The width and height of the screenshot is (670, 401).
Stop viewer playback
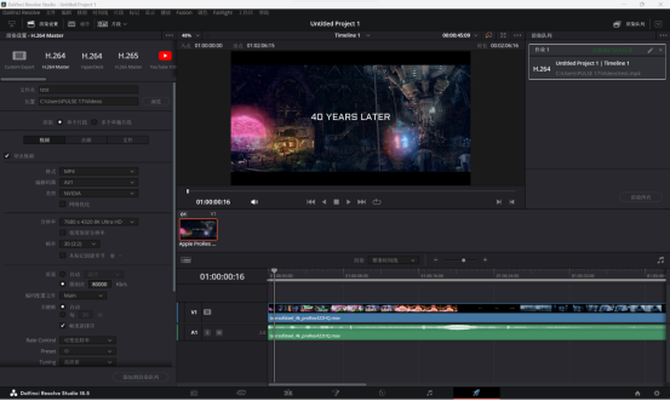tap(336, 202)
